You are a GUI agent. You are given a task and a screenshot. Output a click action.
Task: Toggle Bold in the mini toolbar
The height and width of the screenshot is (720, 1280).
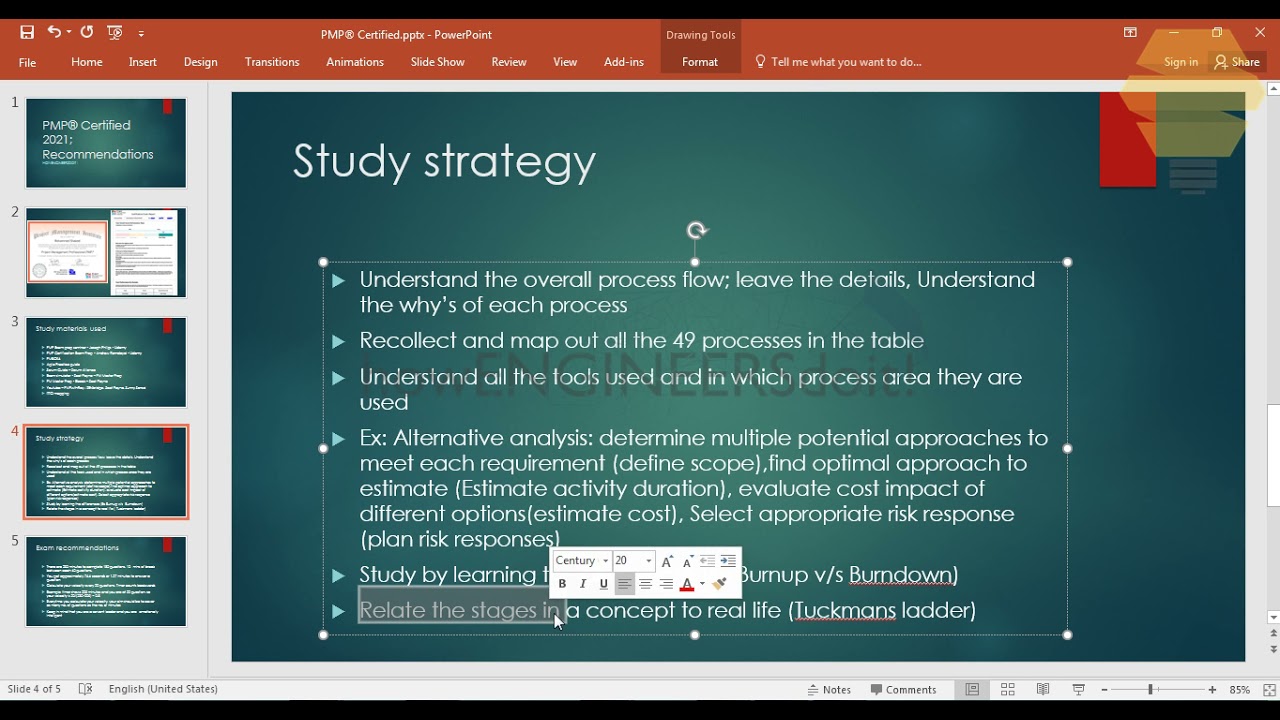coord(562,584)
